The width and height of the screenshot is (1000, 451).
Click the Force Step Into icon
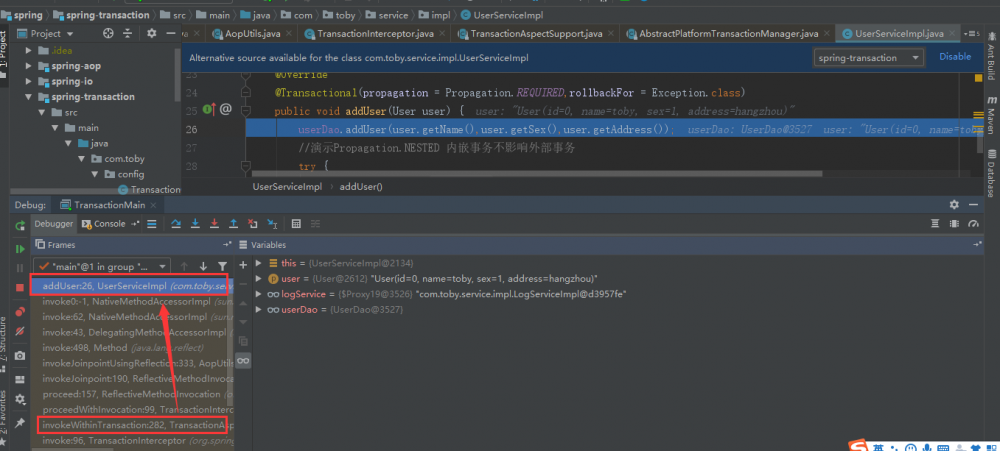pyautogui.click(x=214, y=224)
